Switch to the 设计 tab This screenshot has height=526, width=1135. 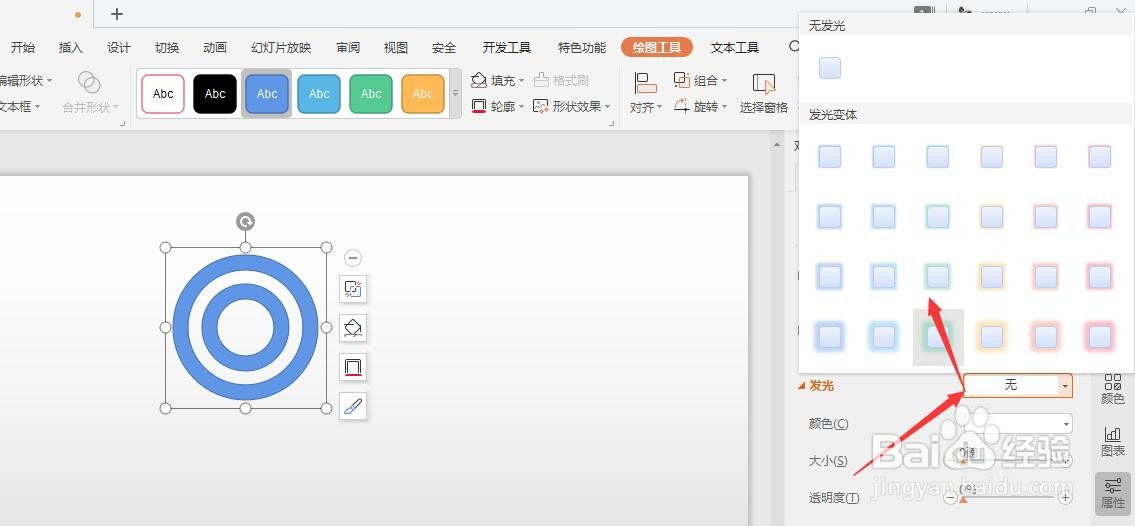(119, 48)
